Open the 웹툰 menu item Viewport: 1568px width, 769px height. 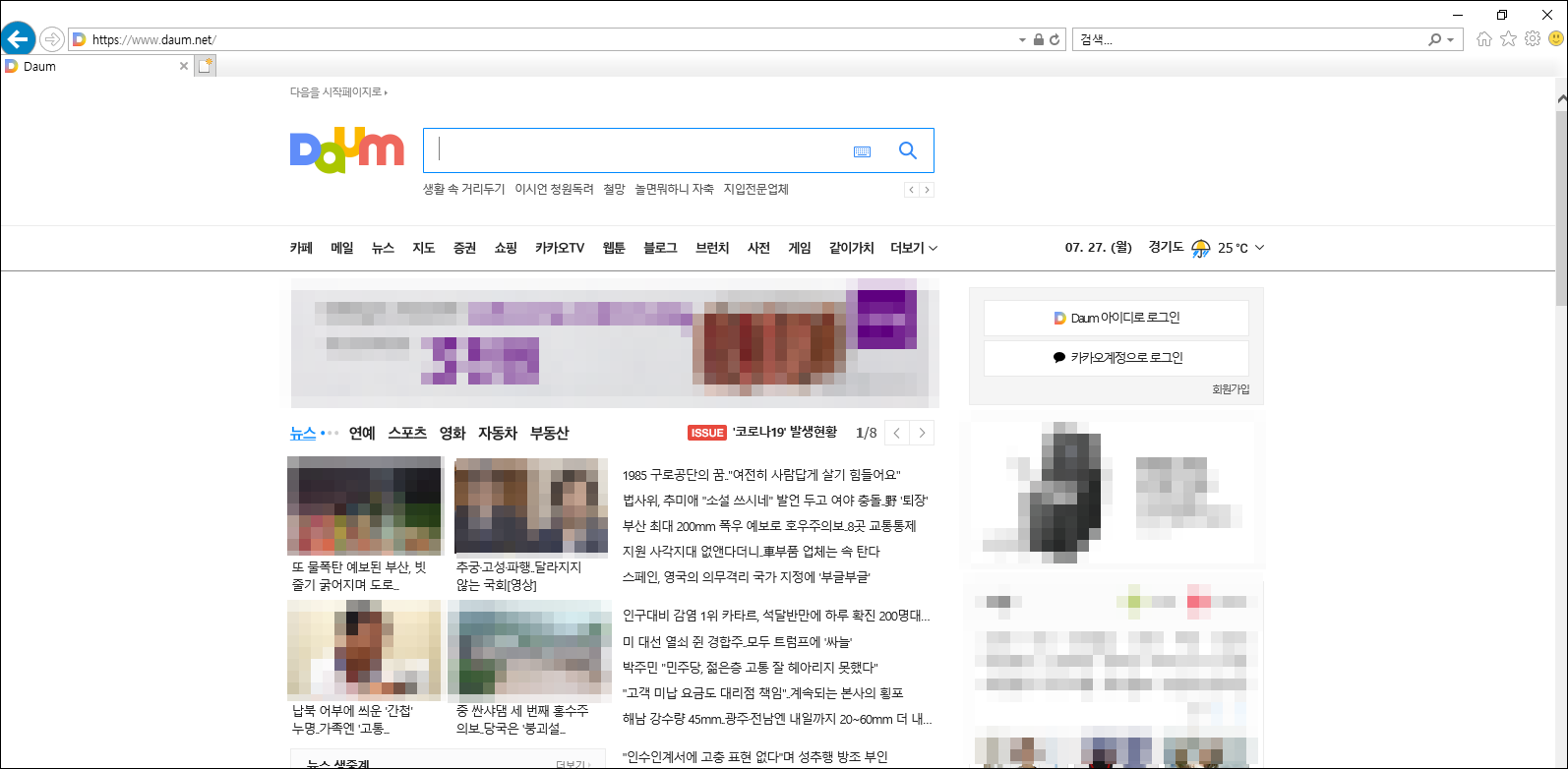click(x=614, y=248)
